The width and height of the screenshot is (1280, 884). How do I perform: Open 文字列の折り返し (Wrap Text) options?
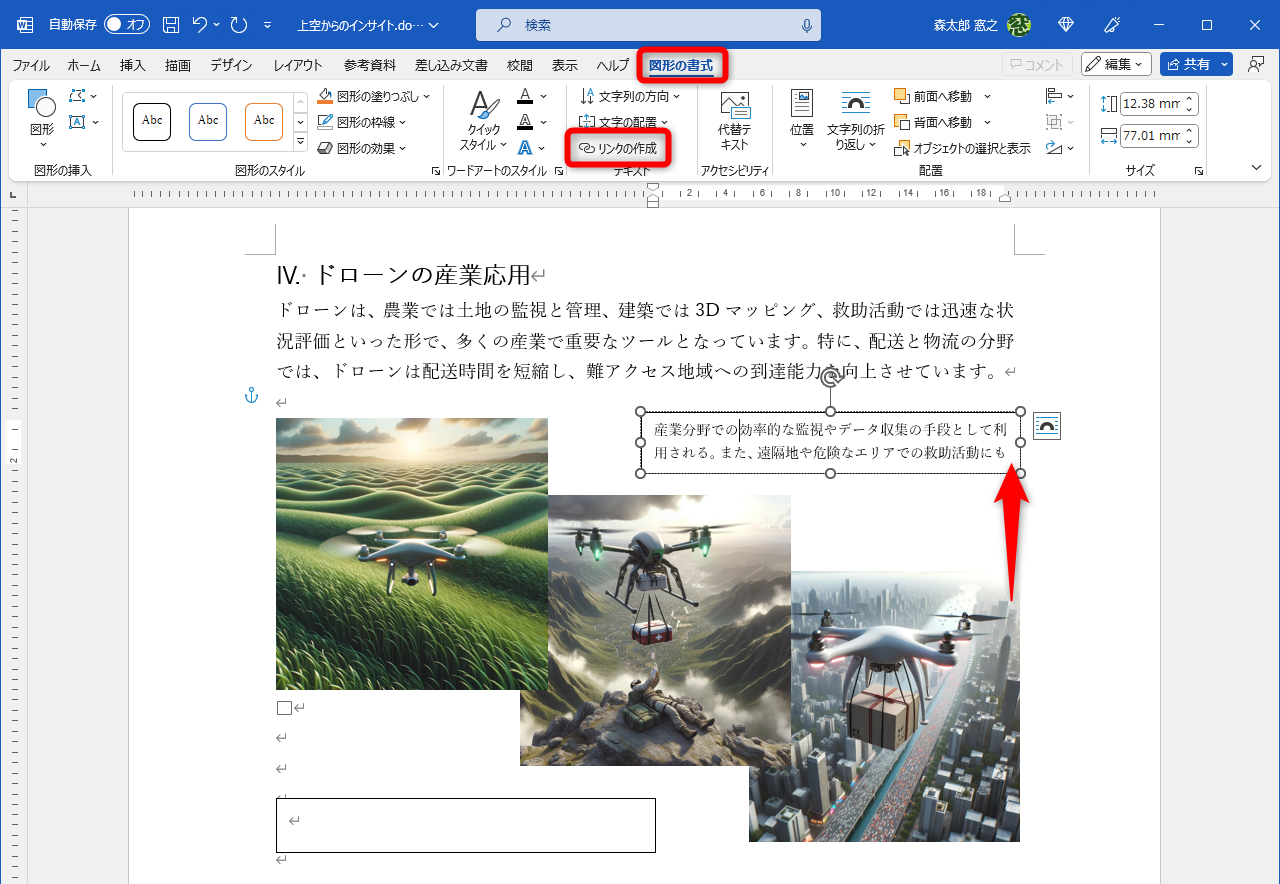[x=855, y=120]
